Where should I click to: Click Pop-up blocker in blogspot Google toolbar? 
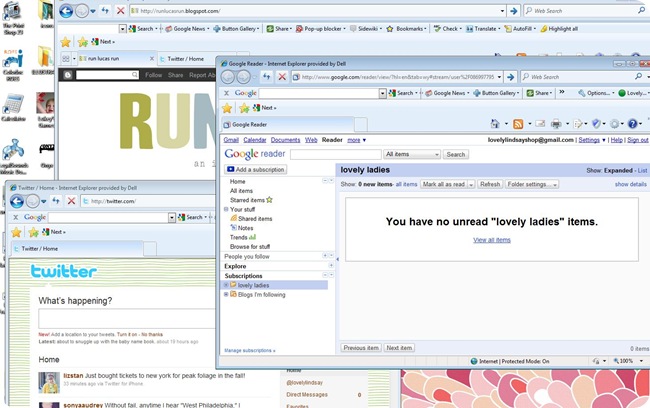click(320, 29)
